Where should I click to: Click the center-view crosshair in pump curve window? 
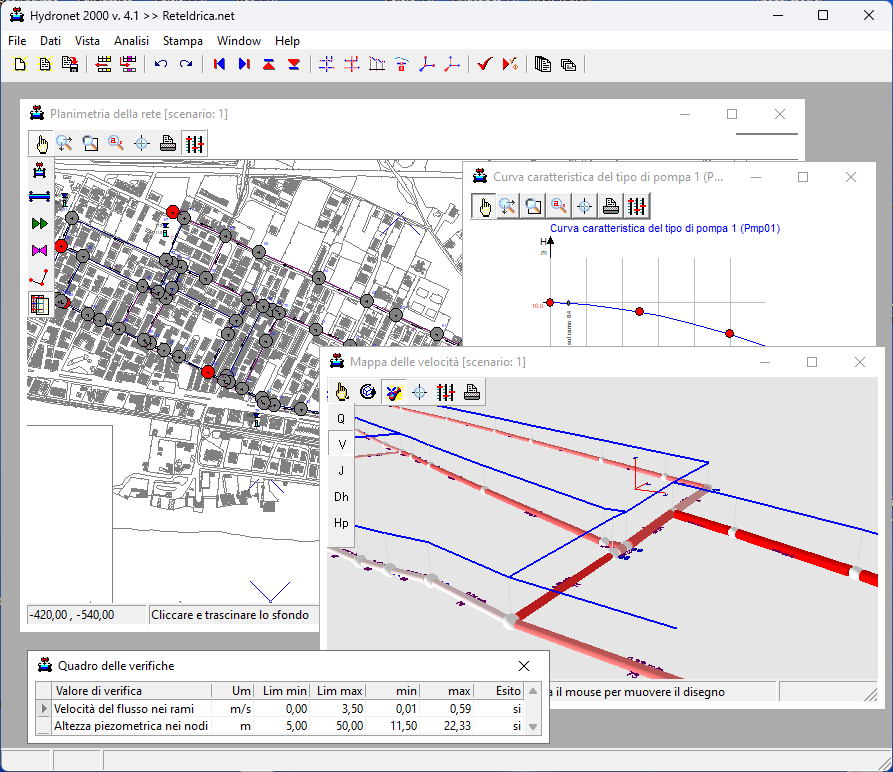pyautogui.click(x=585, y=206)
